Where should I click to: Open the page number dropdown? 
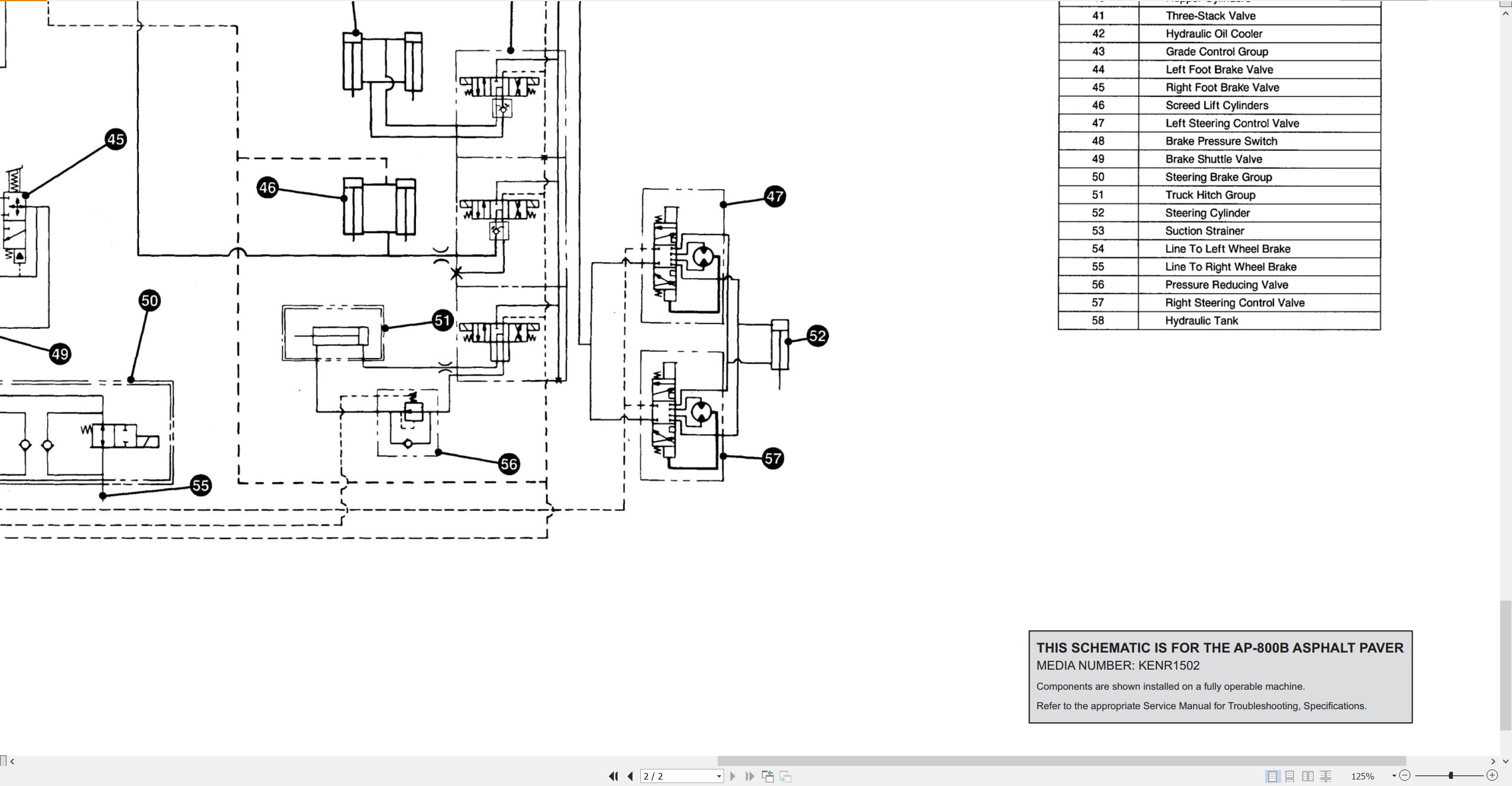coord(719,776)
